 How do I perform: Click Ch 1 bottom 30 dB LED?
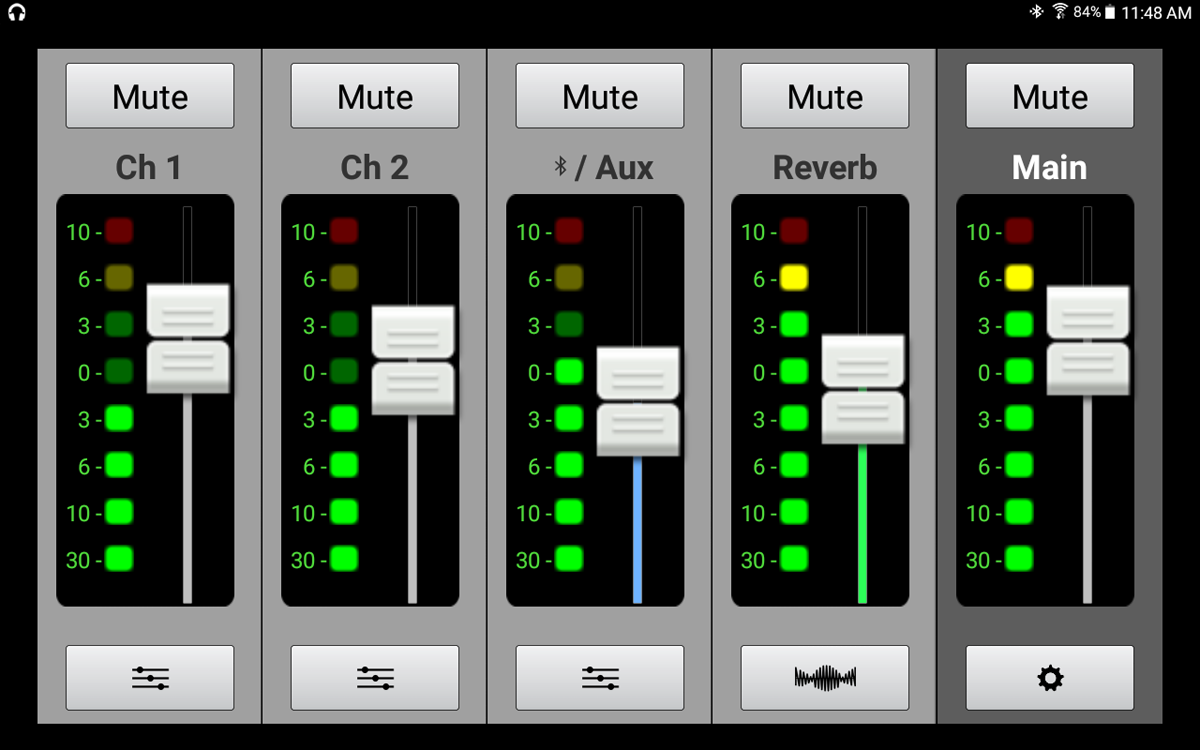(x=119, y=559)
